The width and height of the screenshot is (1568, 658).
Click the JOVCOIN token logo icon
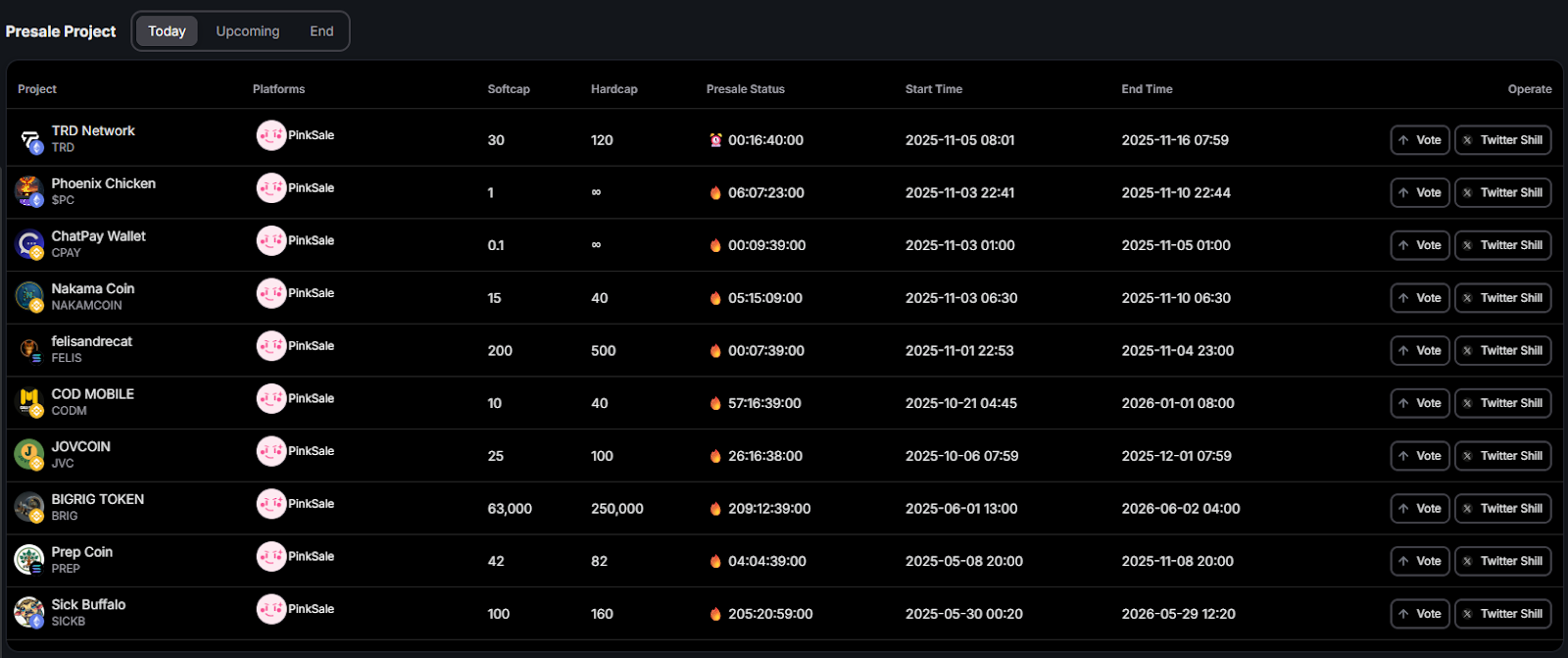pyautogui.click(x=29, y=455)
